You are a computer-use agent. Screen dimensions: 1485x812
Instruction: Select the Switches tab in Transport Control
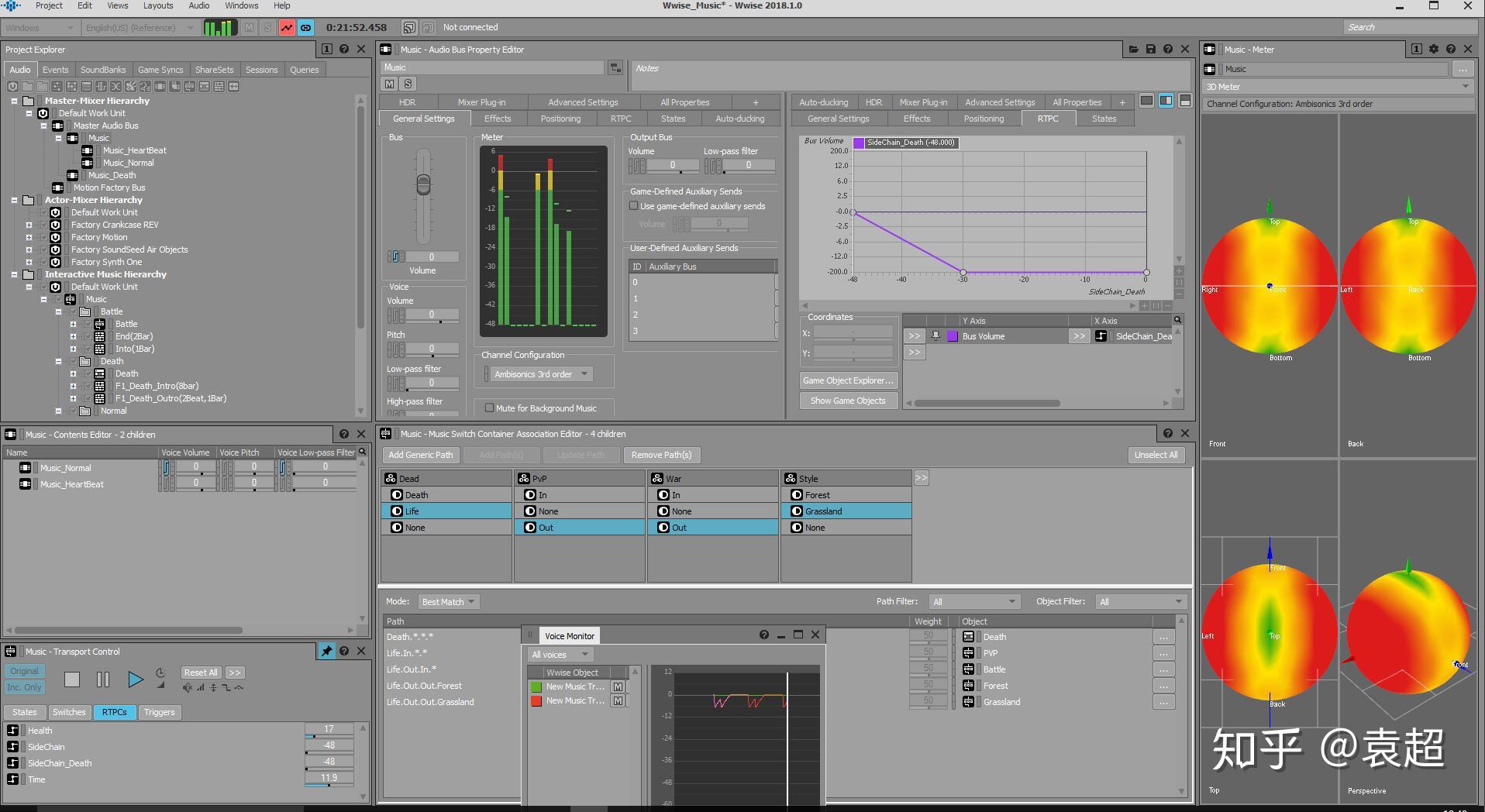pos(69,712)
